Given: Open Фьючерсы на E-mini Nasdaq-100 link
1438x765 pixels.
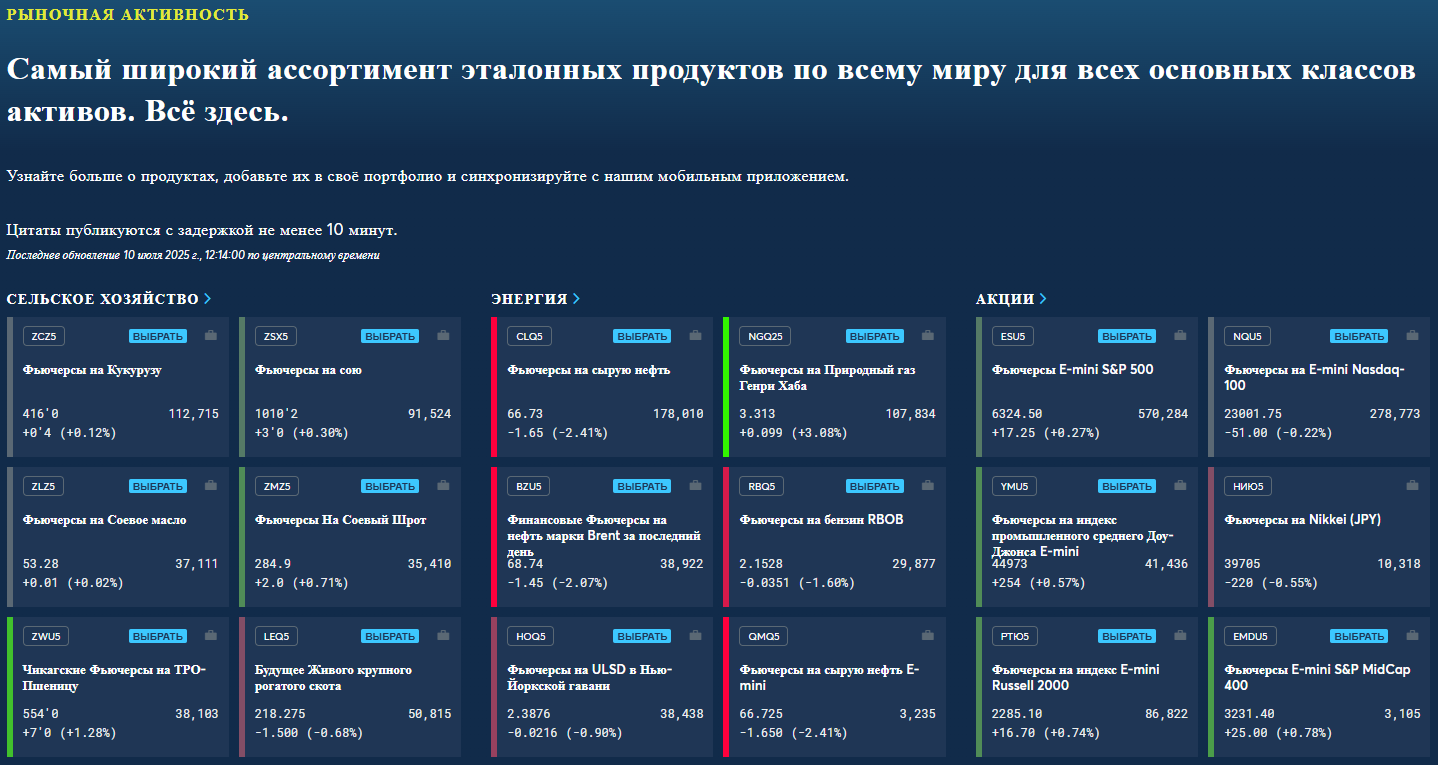Looking at the screenshot, I should [1314, 378].
